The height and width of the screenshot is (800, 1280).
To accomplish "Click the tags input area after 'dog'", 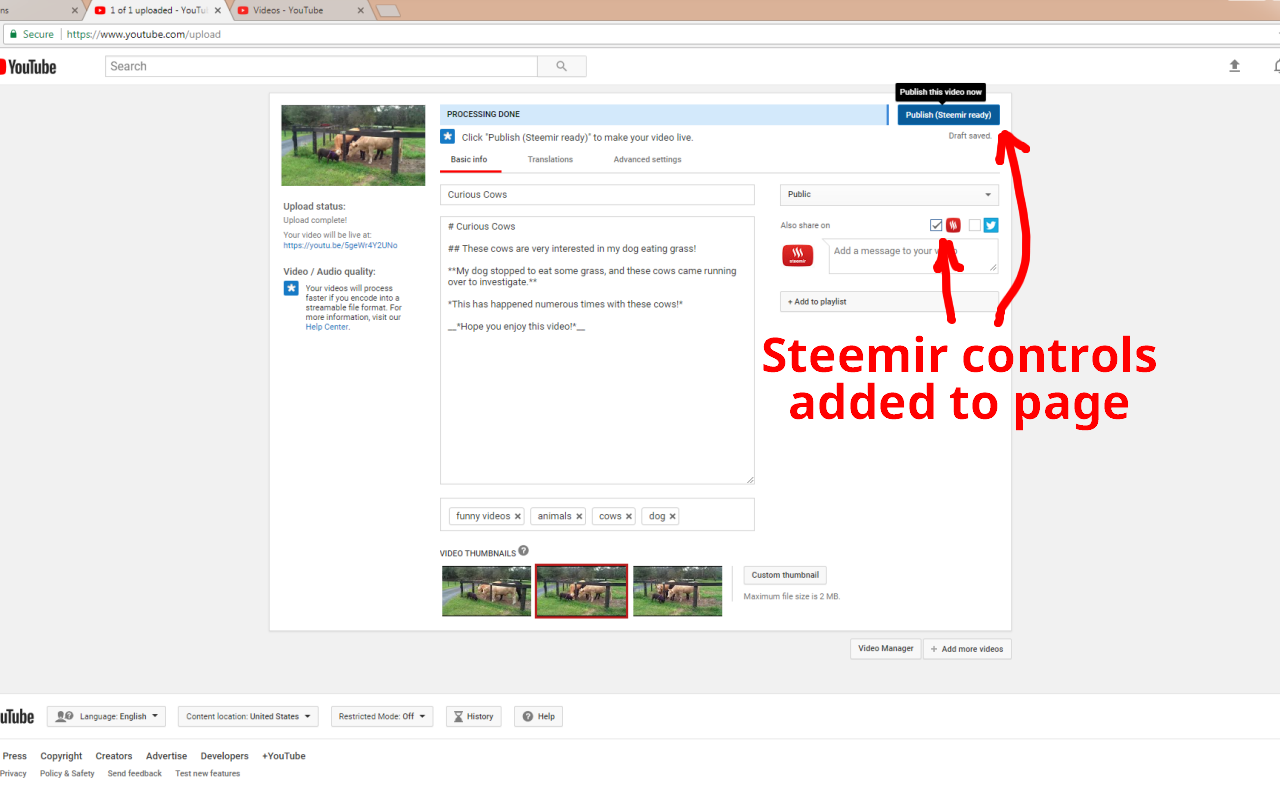I will click(715, 516).
